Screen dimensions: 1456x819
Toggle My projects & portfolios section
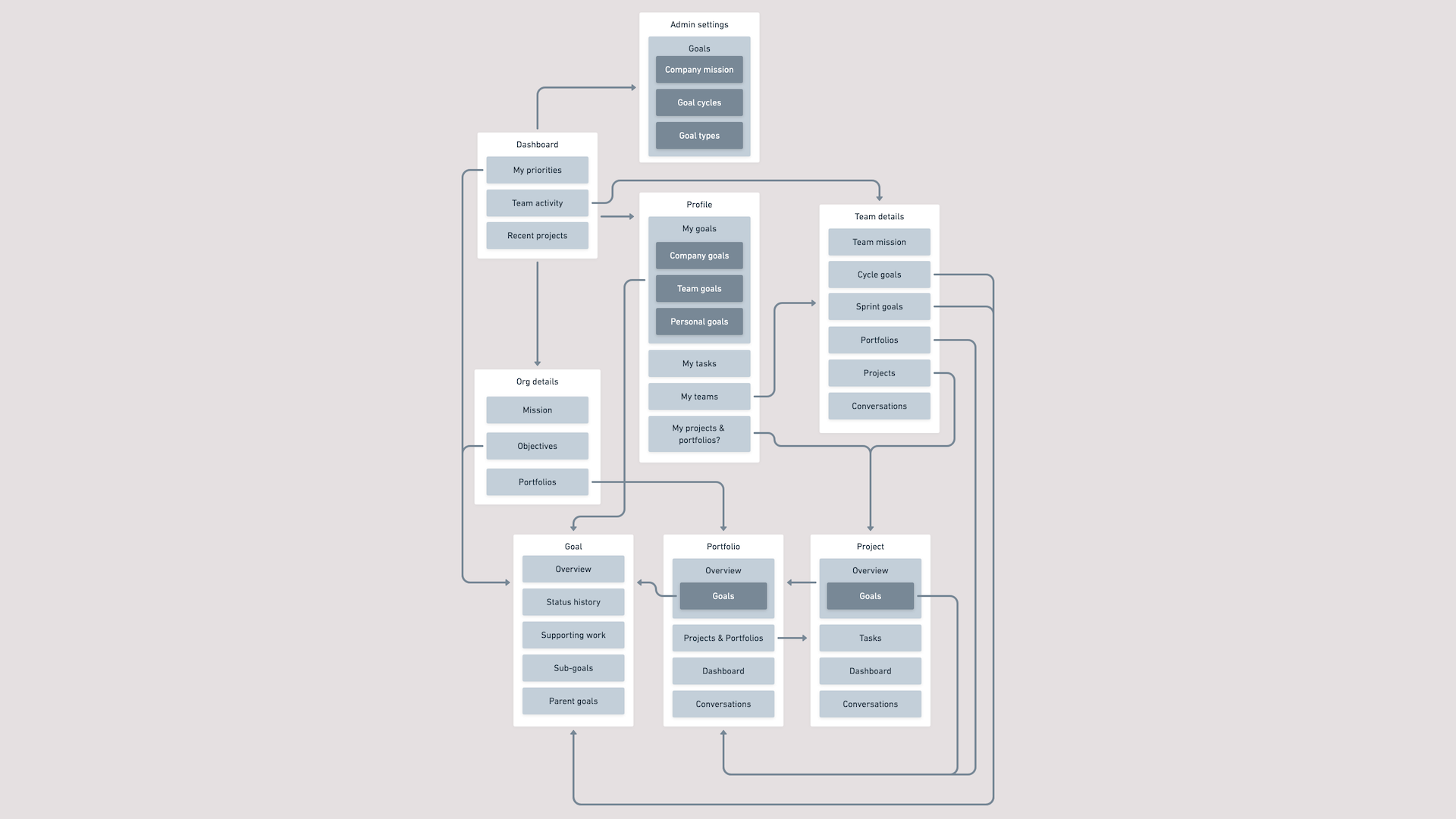click(699, 434)
